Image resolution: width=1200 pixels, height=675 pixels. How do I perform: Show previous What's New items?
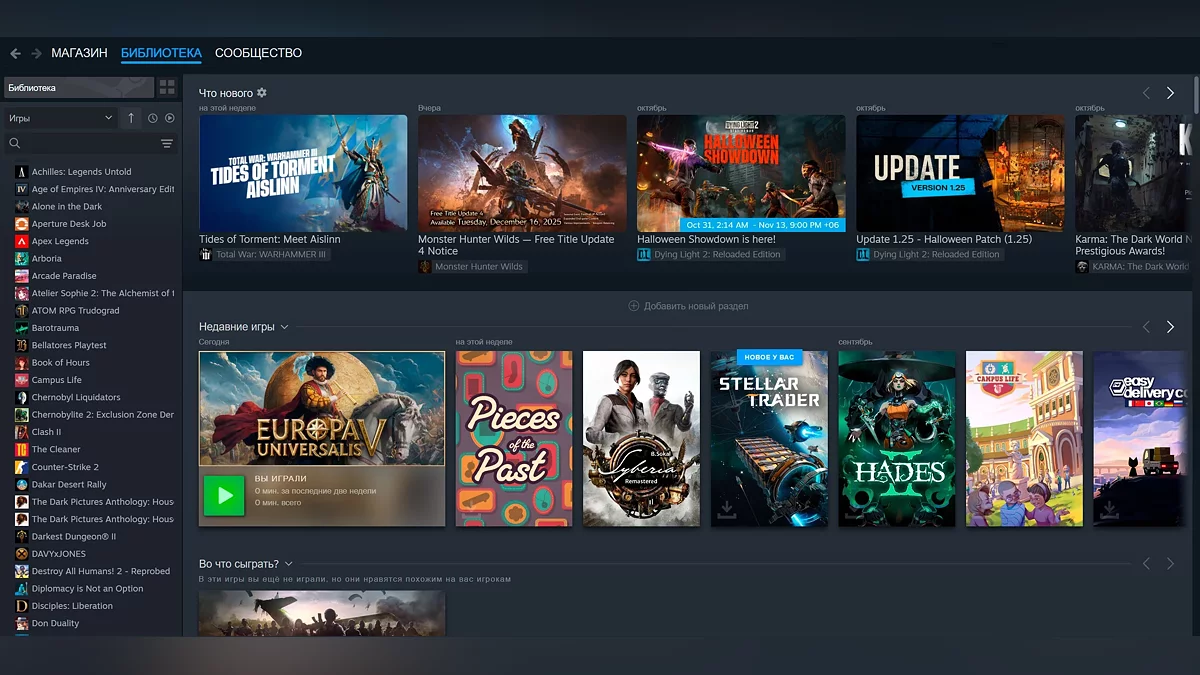click(x=1147, y=93)
